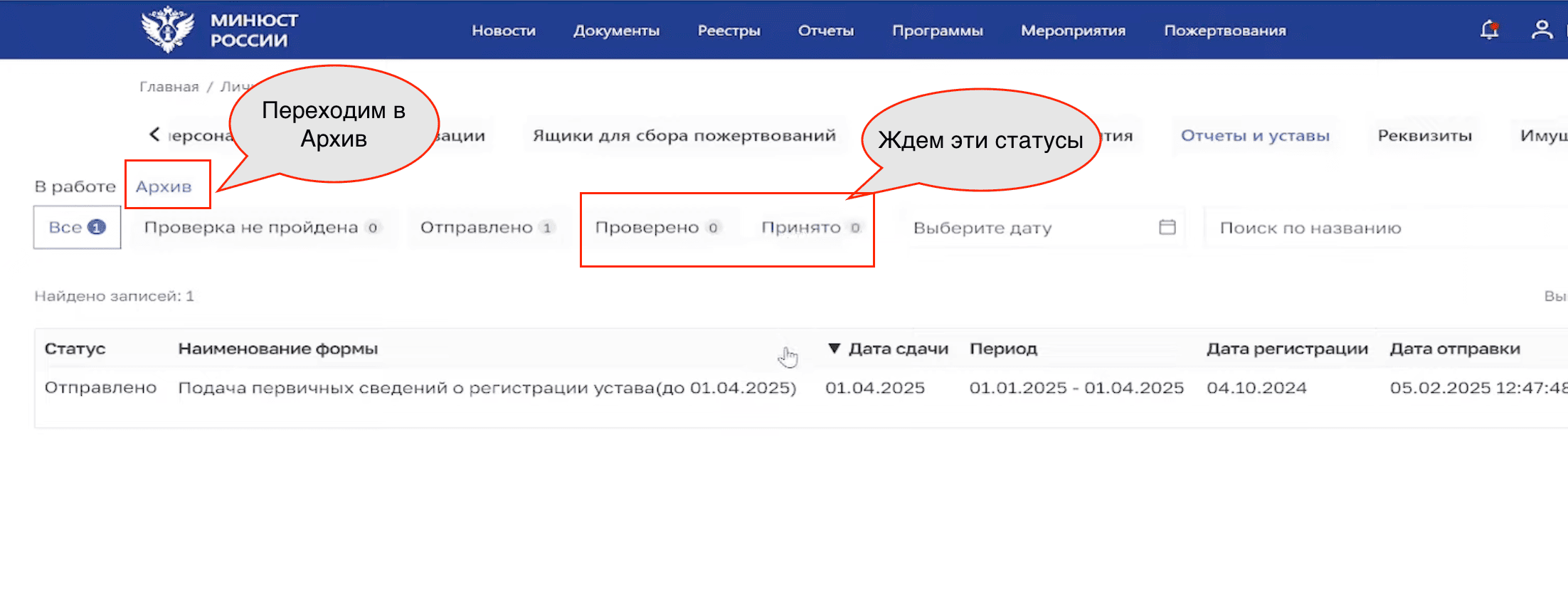
Task: Open the user profile icon
Action: [1542, 30]
